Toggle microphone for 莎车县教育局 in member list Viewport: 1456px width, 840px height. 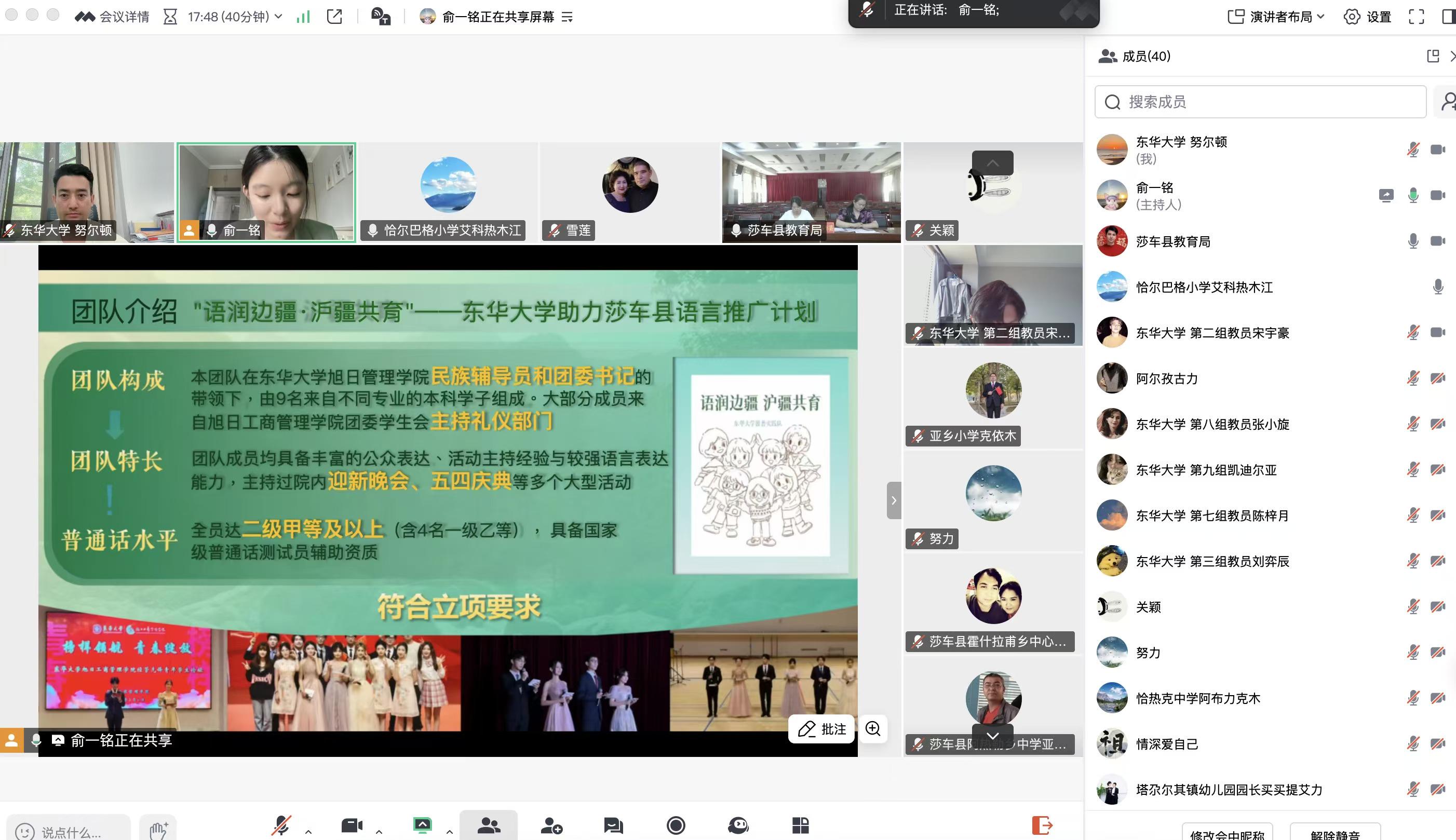tap(1413, 240)
